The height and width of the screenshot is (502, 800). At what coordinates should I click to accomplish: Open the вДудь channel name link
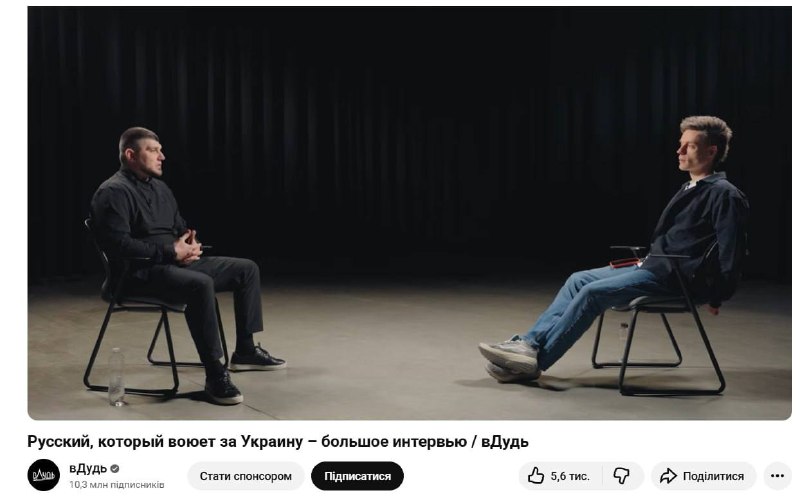tap(88, 468)
